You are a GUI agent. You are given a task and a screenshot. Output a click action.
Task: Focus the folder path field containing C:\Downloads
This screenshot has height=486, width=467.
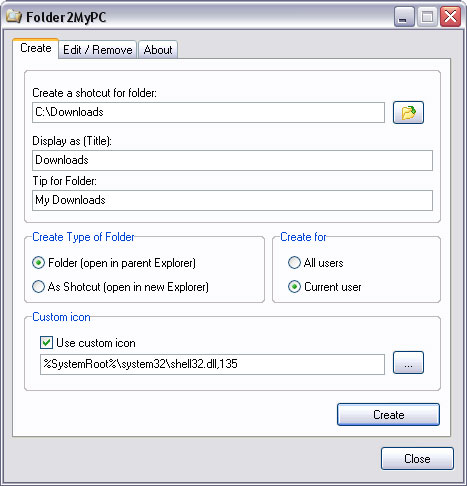click(x=208, y=113)
